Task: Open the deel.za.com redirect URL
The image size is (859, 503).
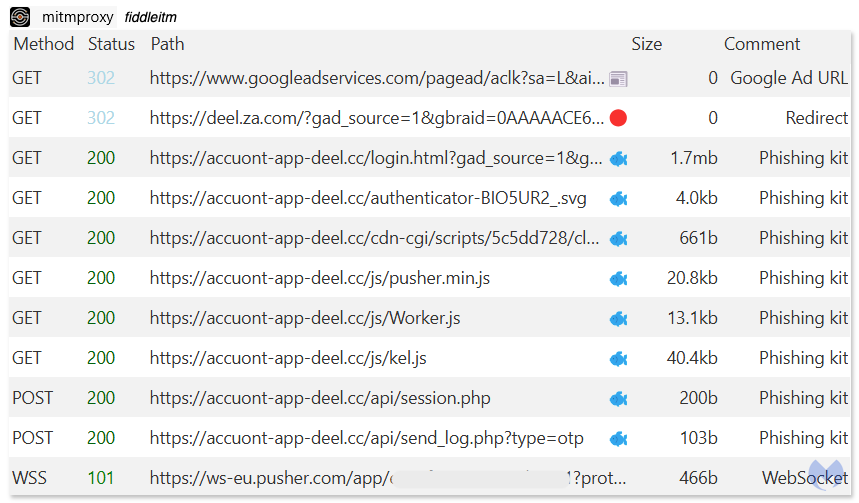Action: [x=377, y=118]
